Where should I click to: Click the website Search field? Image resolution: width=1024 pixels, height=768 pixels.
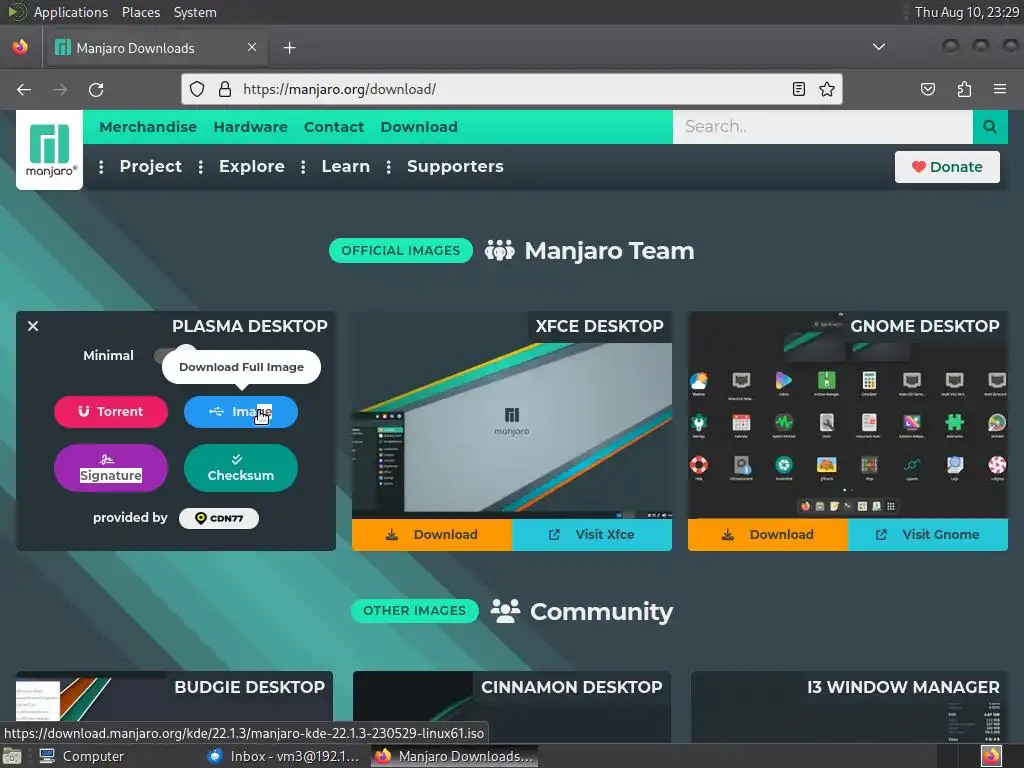[823, 127]
